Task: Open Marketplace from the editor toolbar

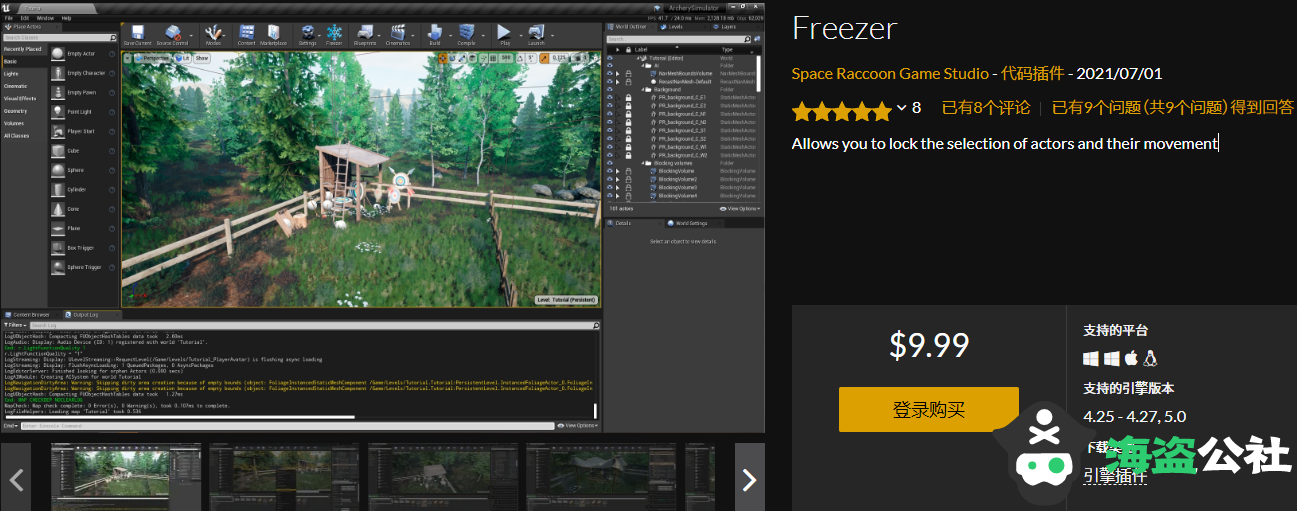Action: 273,34
